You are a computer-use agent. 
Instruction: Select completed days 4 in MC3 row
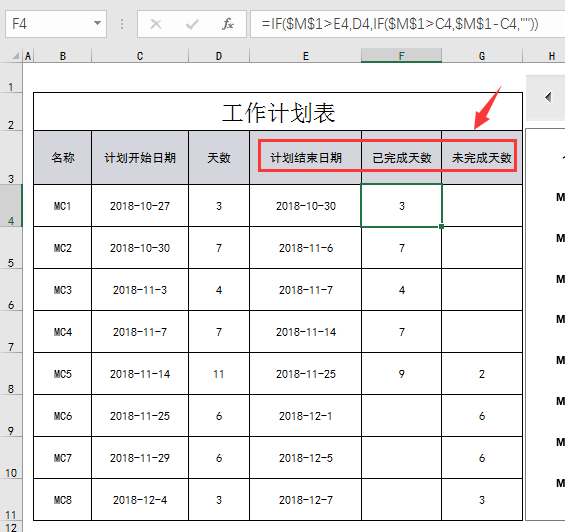(401, 290)
